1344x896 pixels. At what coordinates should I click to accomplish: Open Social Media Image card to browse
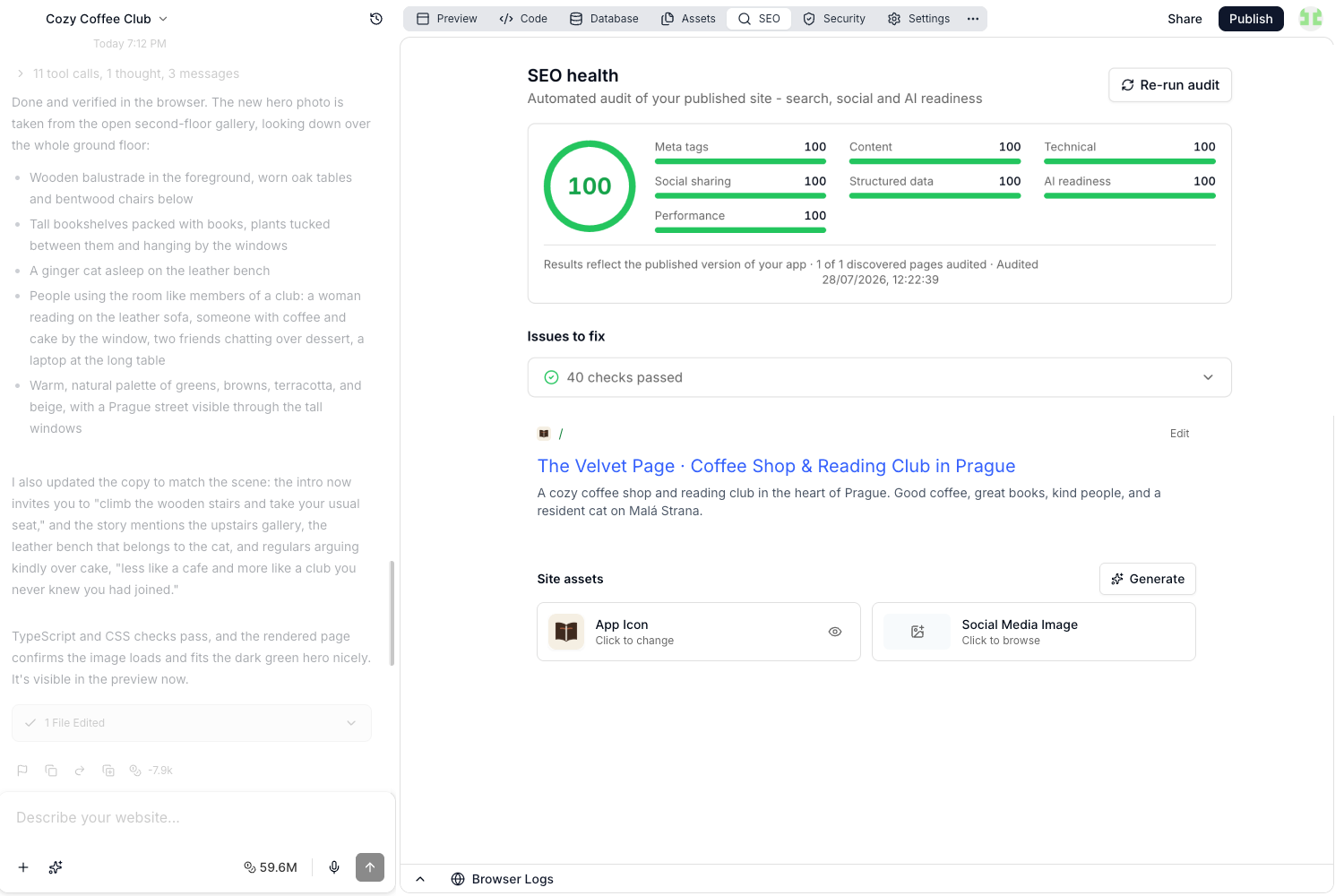(x=1034, y=632)
